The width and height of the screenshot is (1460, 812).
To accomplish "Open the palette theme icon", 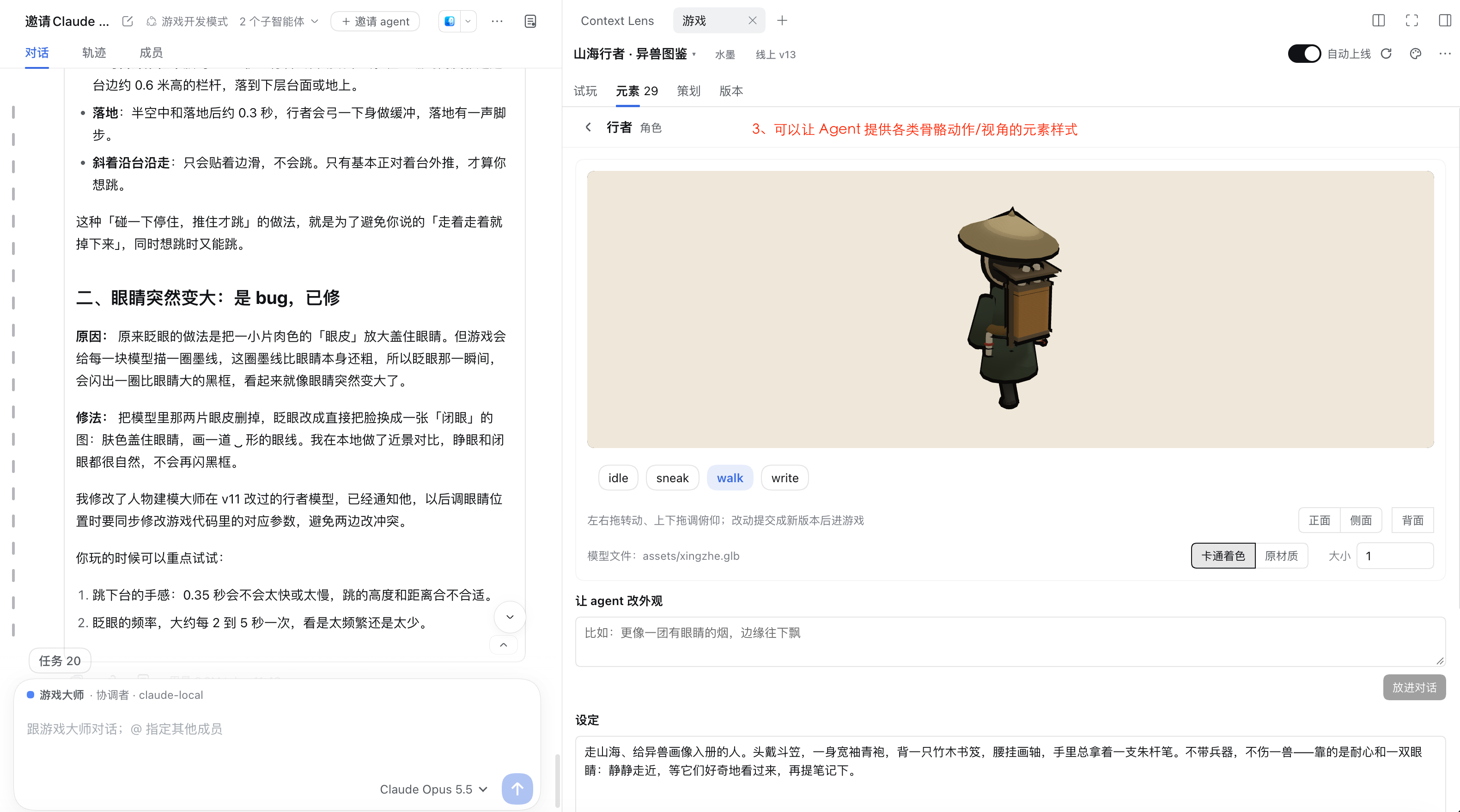I will pos(1415,54).
